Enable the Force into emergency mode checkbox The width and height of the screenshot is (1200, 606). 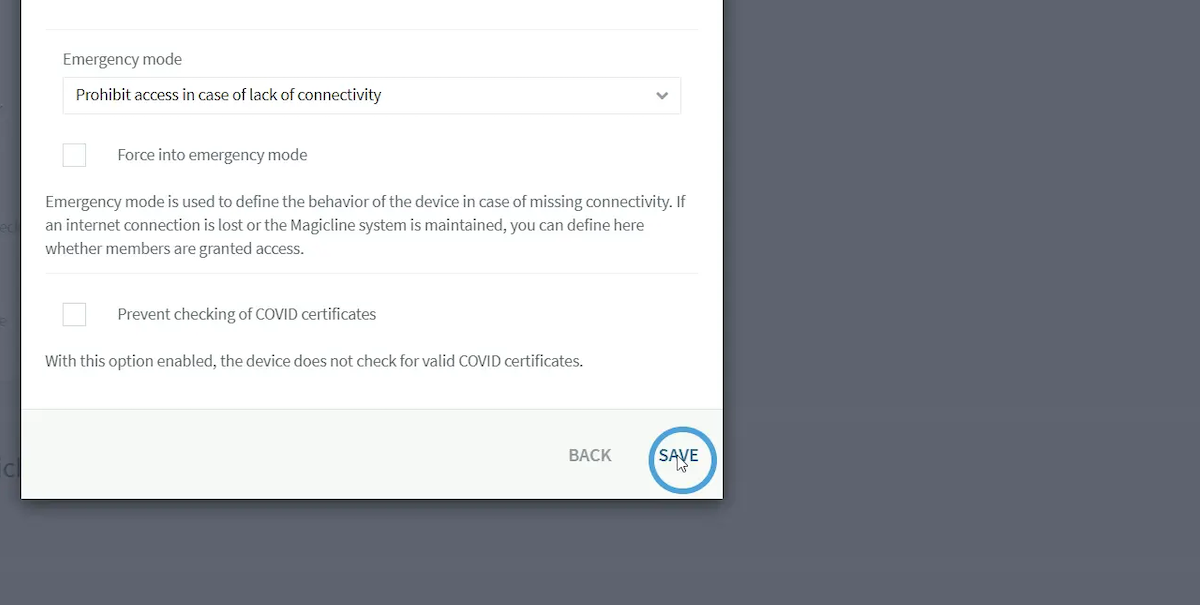74,155
